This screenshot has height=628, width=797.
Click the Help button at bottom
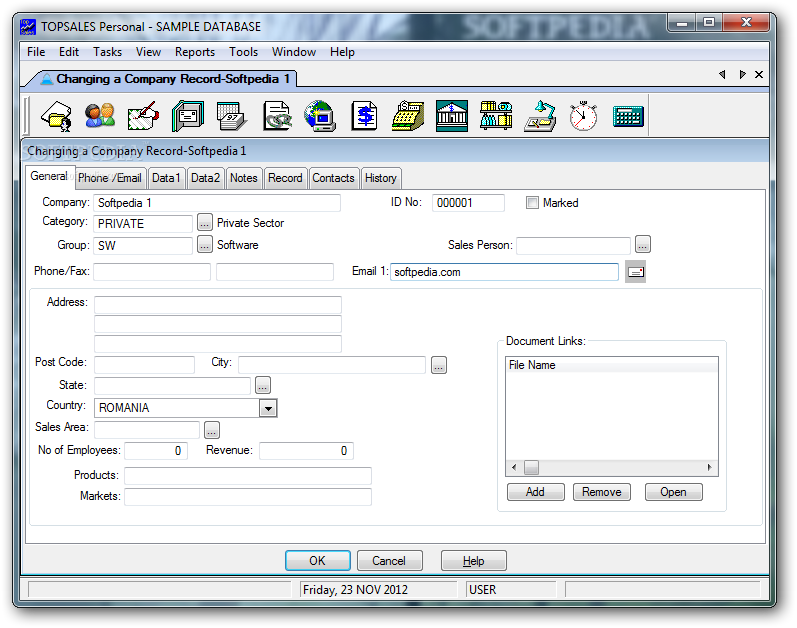[x=473, y=560]
